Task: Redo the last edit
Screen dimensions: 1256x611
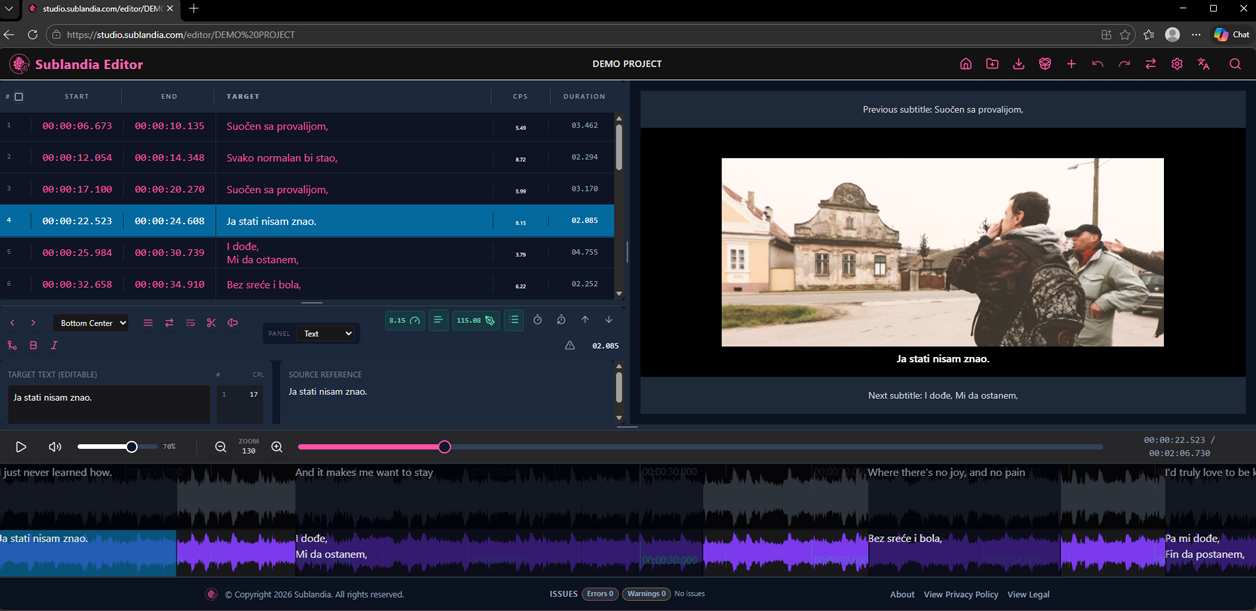Action: pyautogui.click(x=1123, y=63)
